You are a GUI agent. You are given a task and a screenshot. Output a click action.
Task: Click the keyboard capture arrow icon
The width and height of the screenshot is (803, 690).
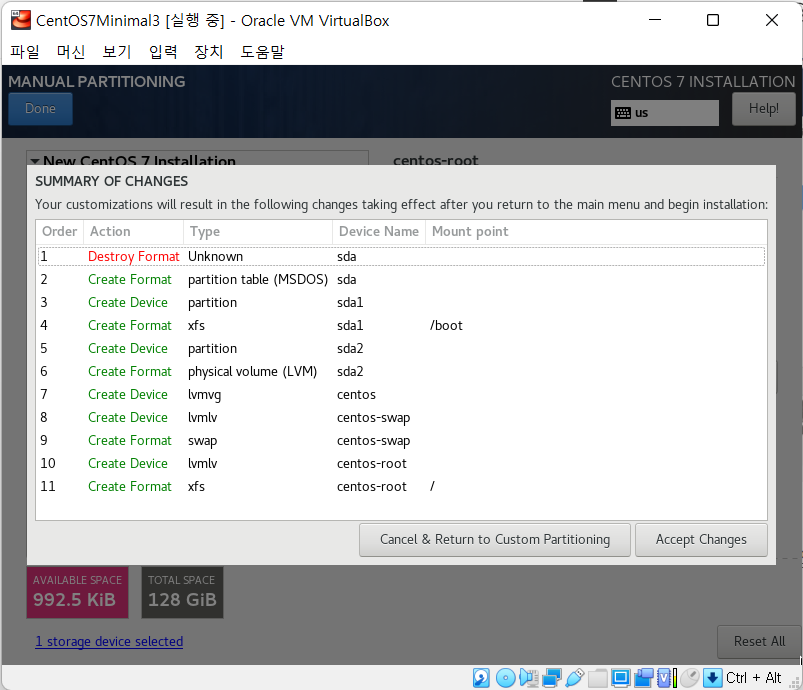pos(712,678)
